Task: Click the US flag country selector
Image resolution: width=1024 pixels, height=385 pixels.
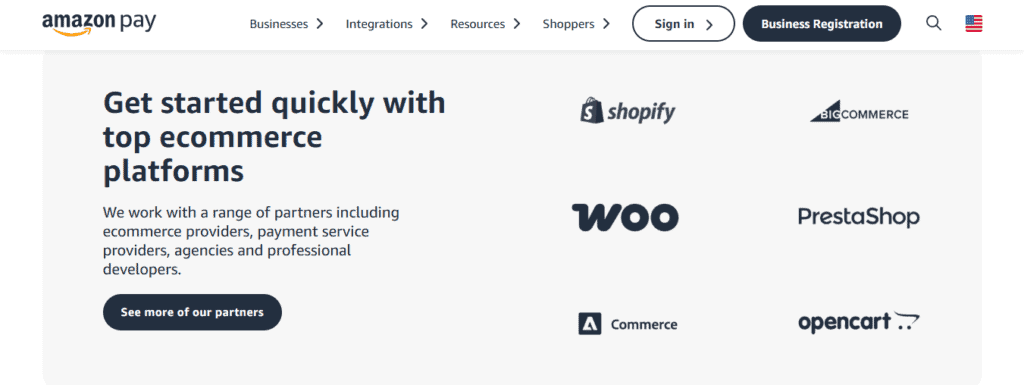Action: click(974, 23)
